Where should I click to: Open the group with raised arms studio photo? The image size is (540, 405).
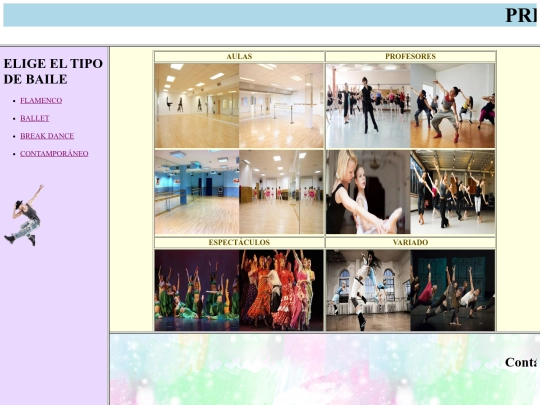click(x=453, y=192)
